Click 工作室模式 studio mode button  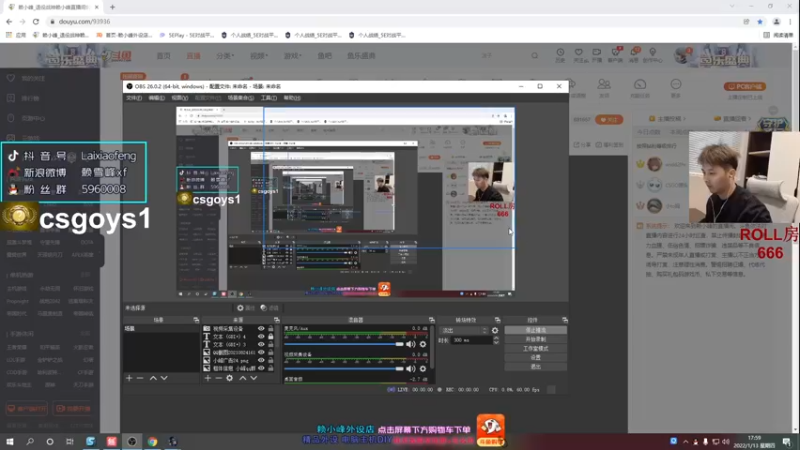535,348
